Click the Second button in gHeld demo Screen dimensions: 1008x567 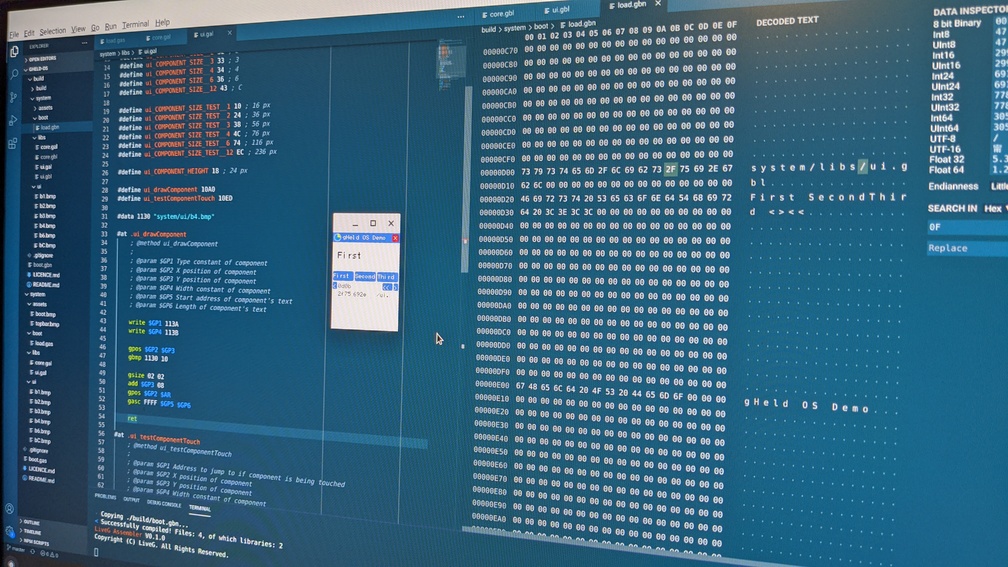point(365,276)
